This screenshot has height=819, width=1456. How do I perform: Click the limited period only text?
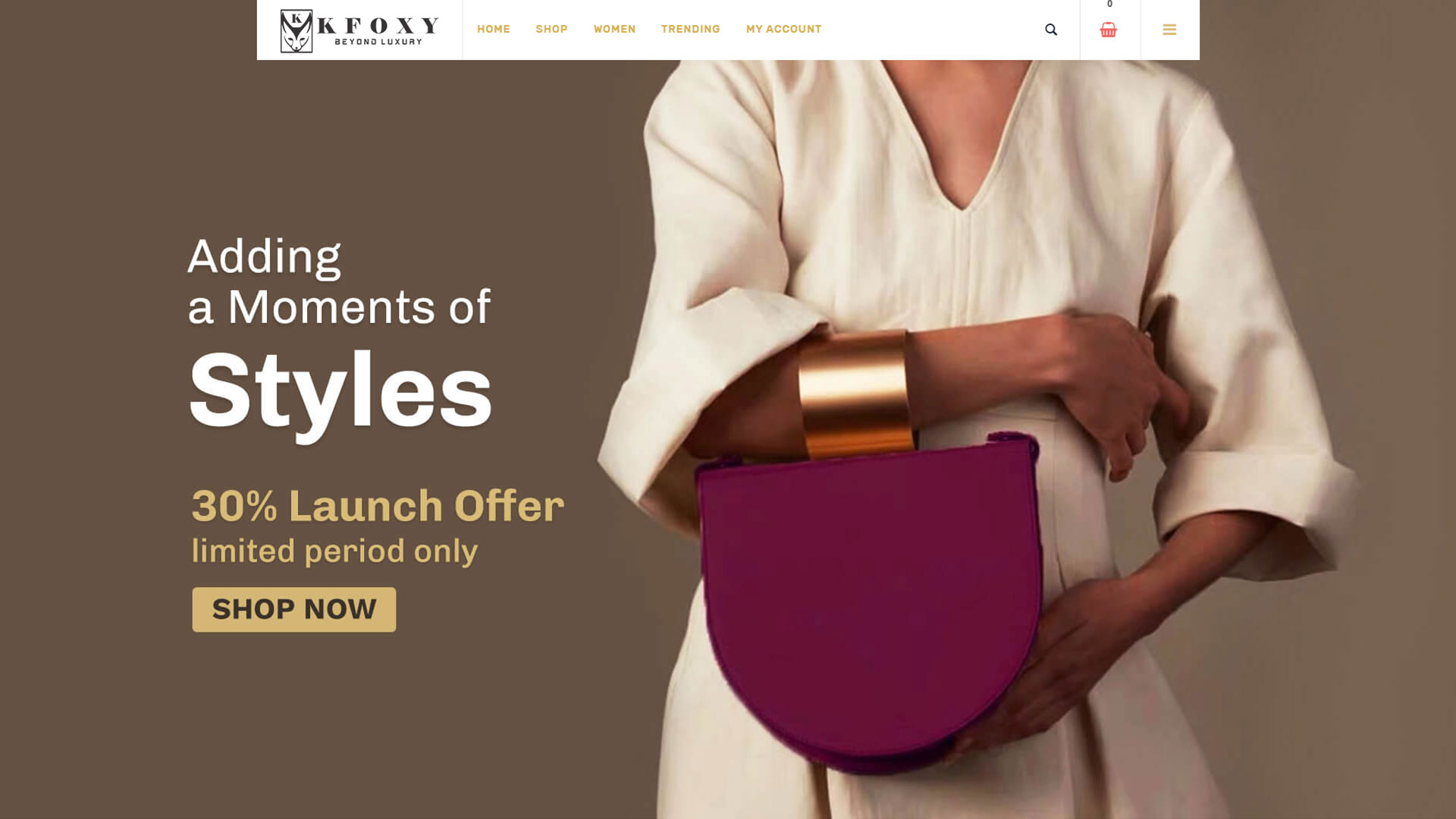click(334, 551)
